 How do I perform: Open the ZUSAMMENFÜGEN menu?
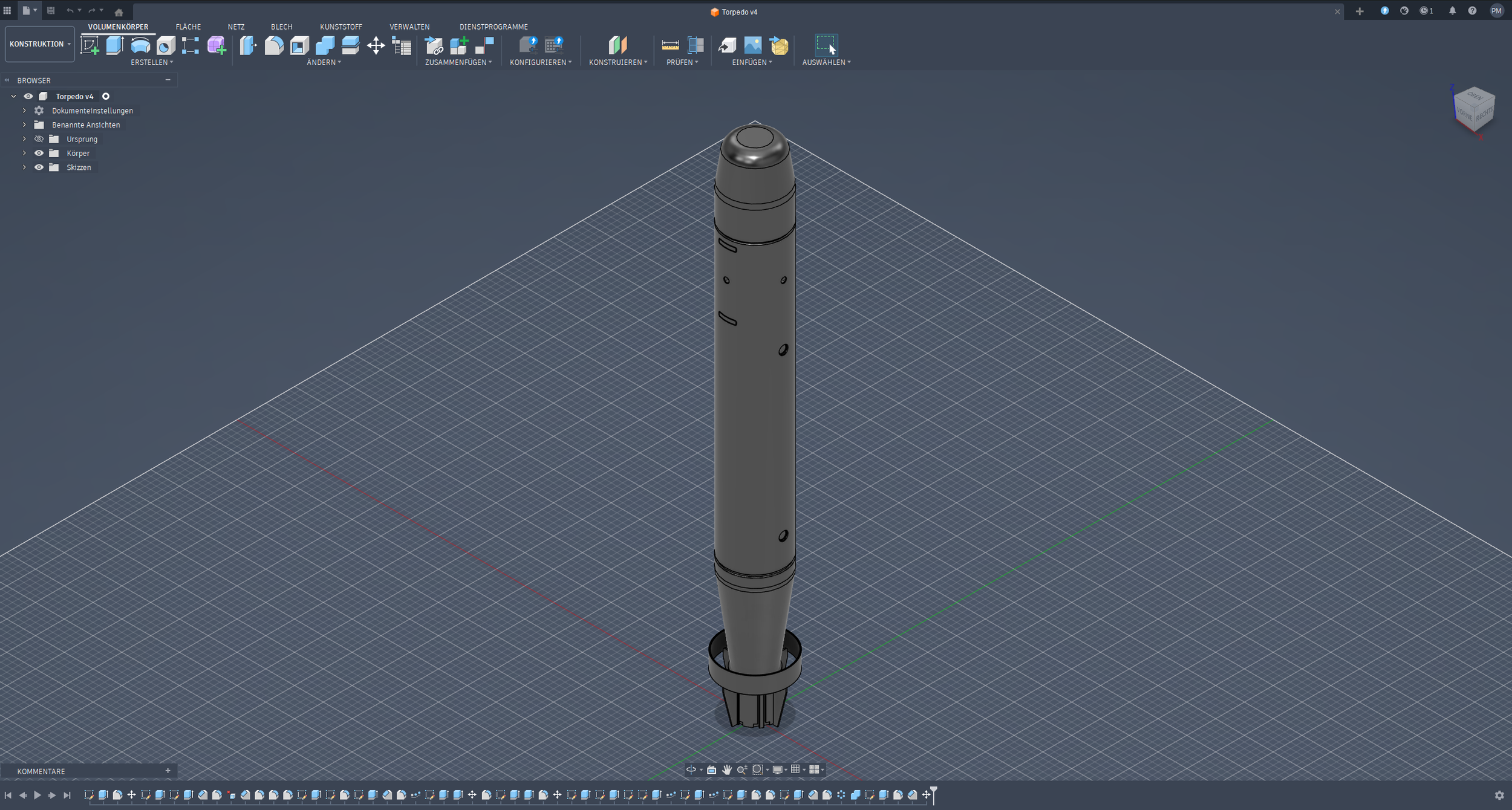pyautogui.click(x=458, y=62)
